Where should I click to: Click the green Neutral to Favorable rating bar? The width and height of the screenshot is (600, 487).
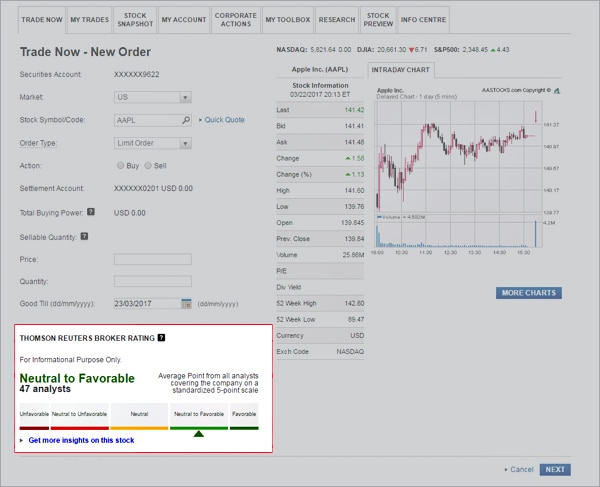tap(199, 428)
